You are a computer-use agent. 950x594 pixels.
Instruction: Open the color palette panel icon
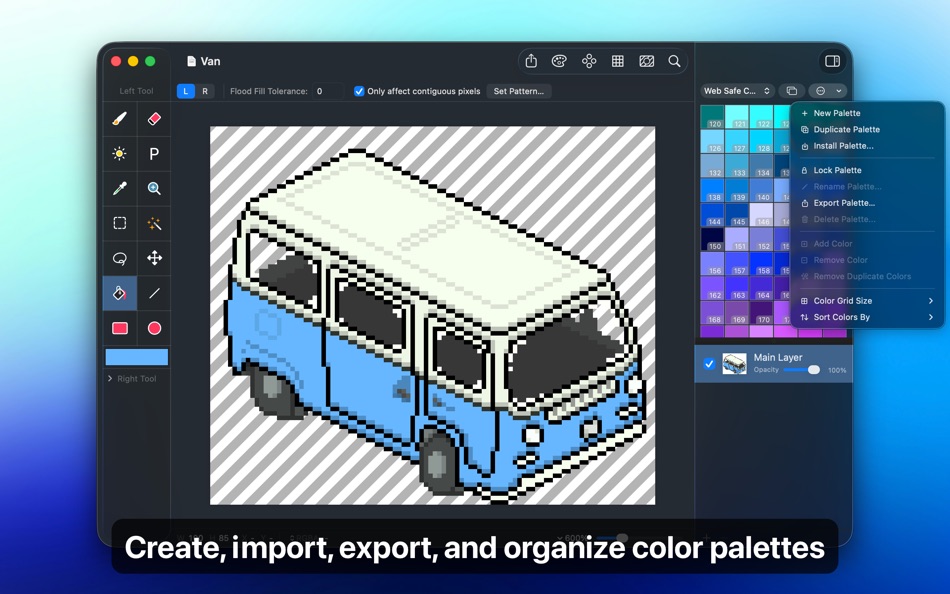pos(560,60)
